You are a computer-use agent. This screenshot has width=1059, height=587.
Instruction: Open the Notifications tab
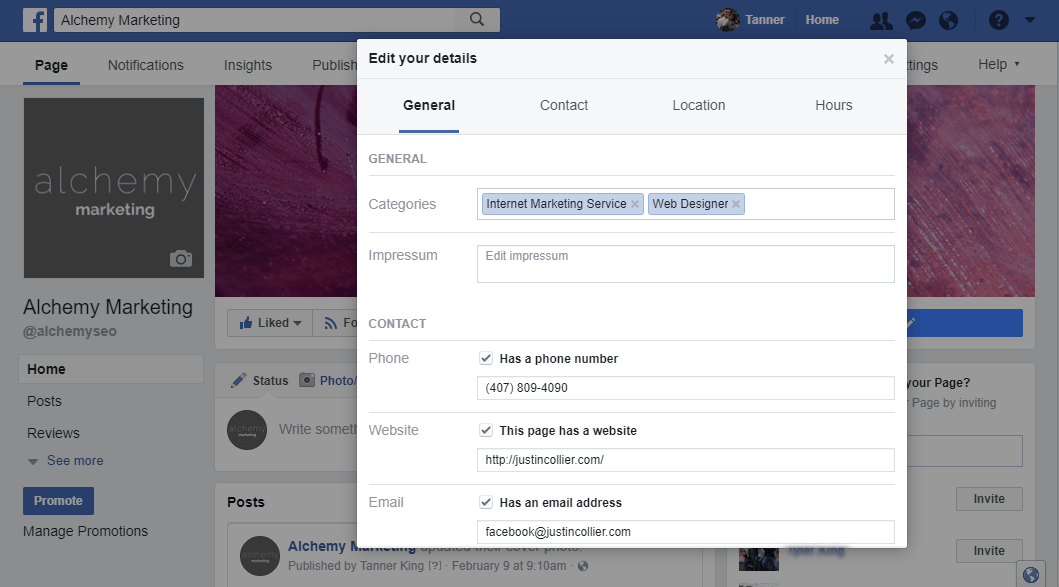tap(146, 65)
